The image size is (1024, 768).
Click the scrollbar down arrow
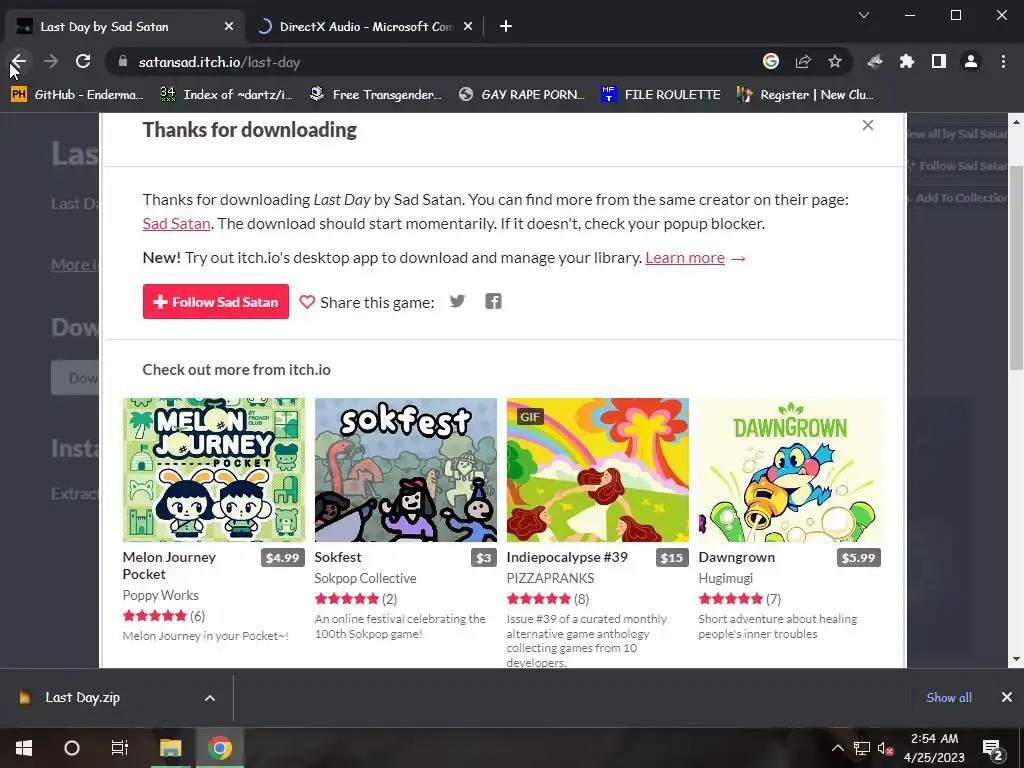coord(1016,660)
